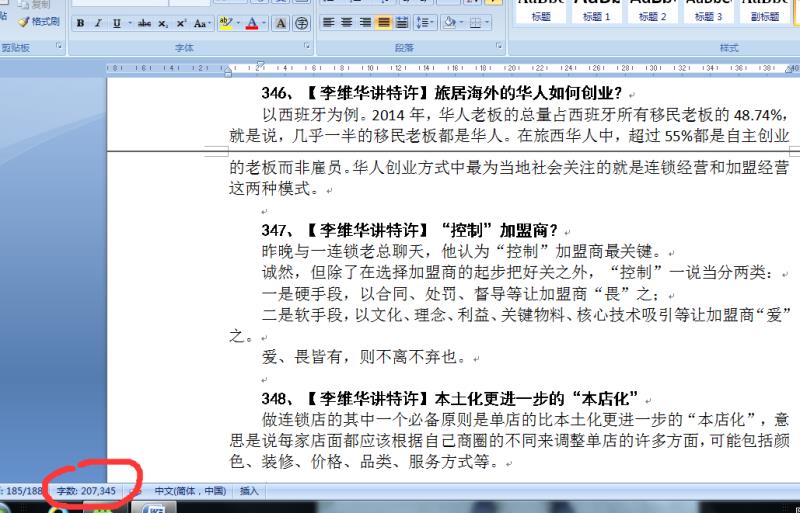
Task: Open the Clipboard (剪贴板) pane launcher
Action: [x=59, y=46]
